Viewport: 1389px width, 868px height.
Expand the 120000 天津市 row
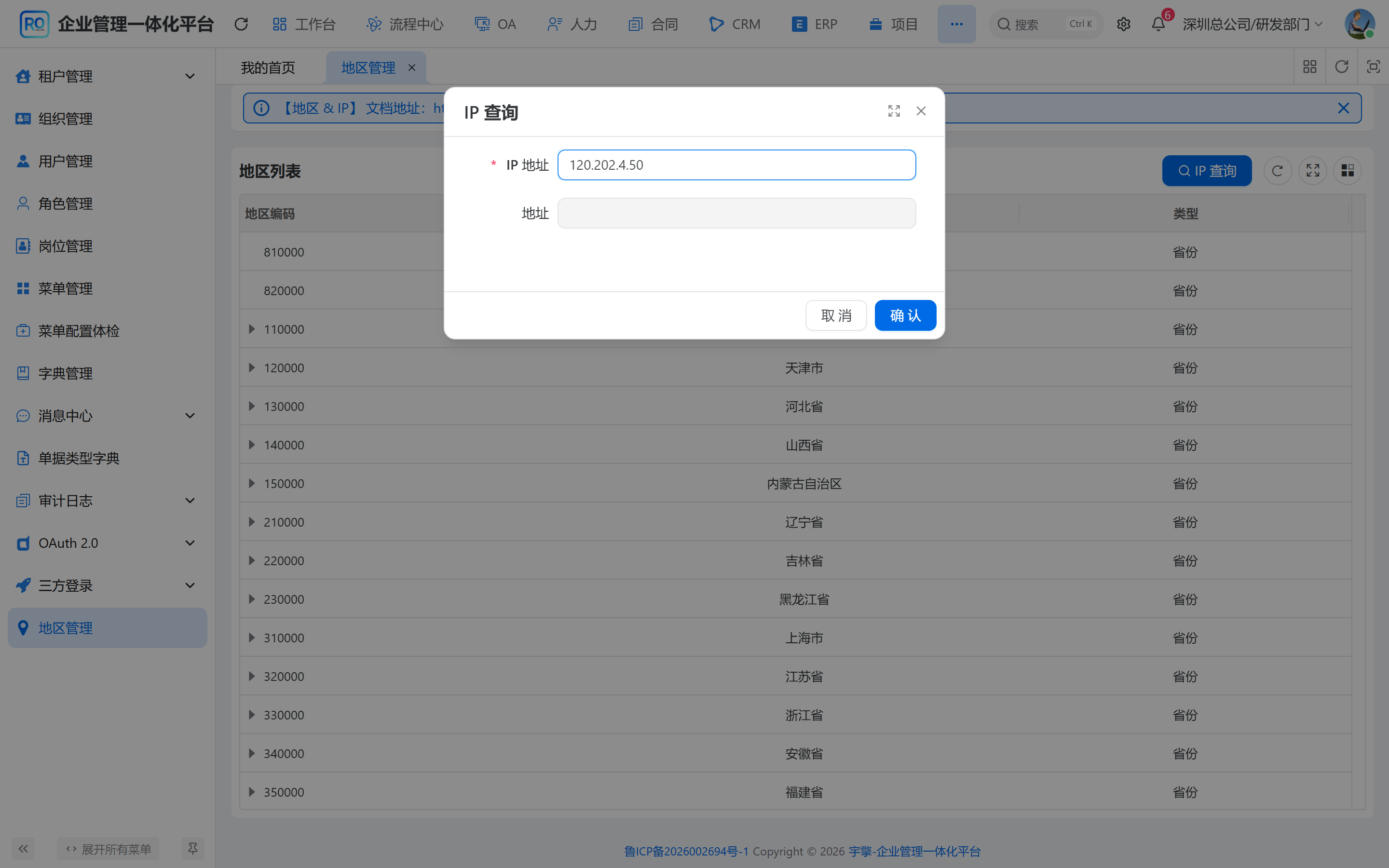point(251,367)
